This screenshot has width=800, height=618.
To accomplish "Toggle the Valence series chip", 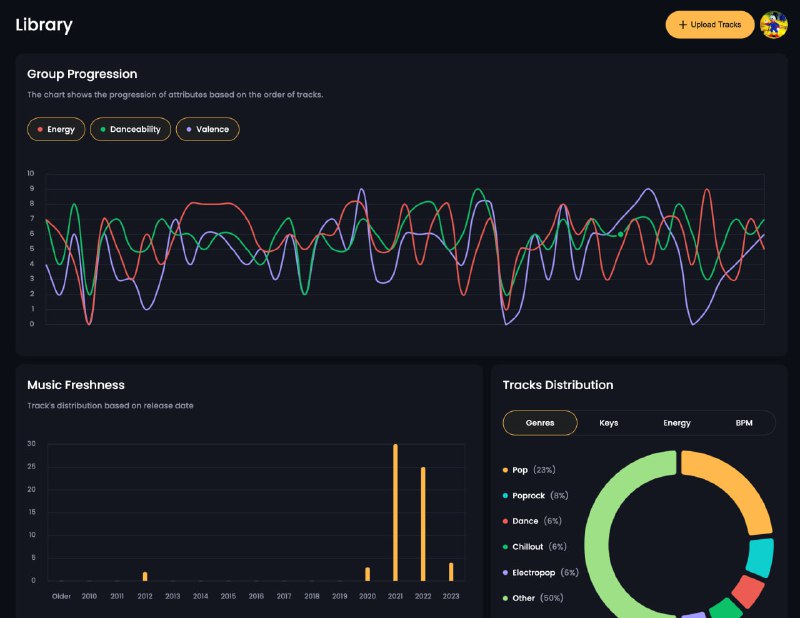I will [208, 129].
